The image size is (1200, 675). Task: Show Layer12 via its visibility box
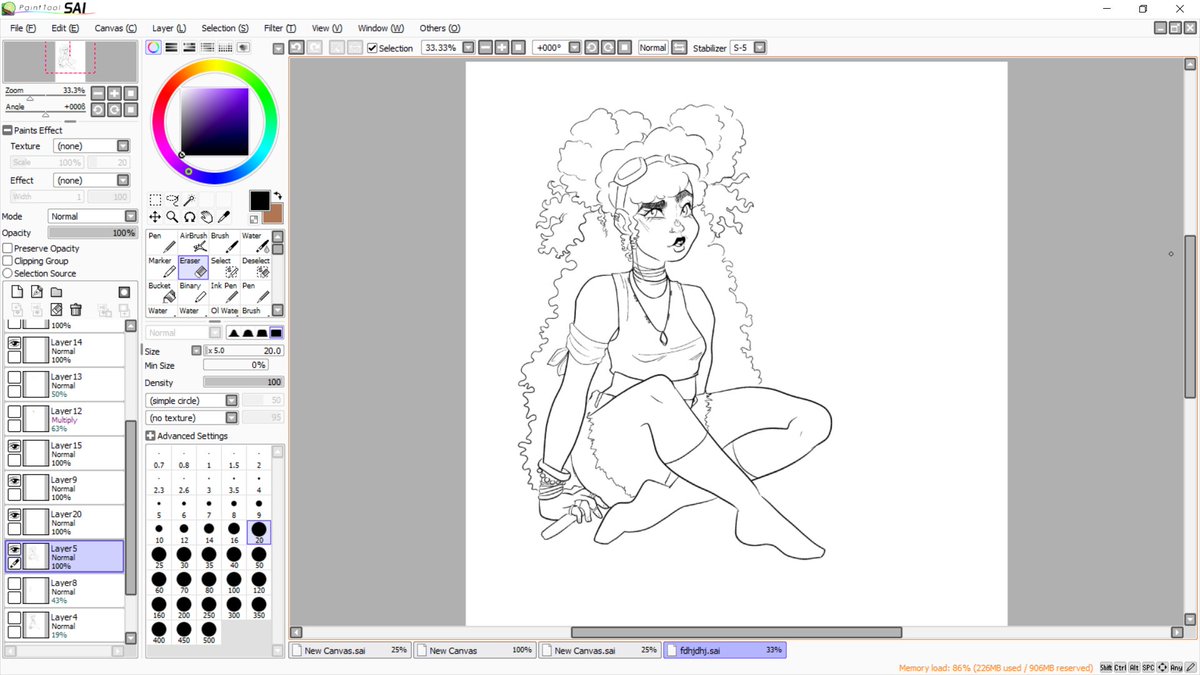[x=14, y=412]
